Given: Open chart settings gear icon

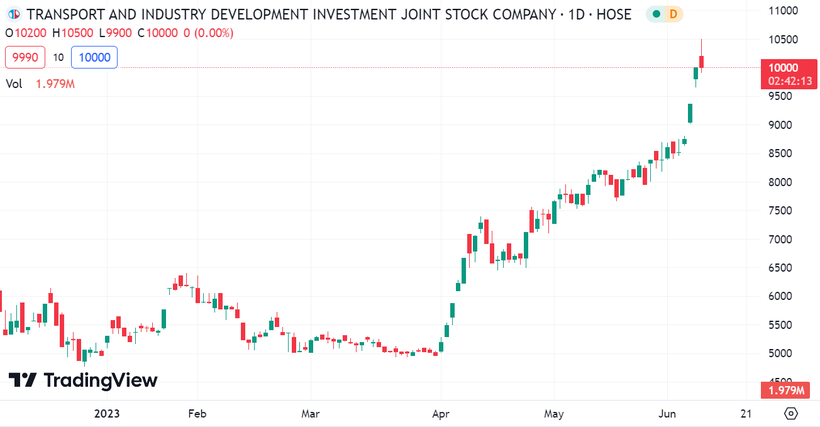Looking at the screenshot, I should coord(791,413).
